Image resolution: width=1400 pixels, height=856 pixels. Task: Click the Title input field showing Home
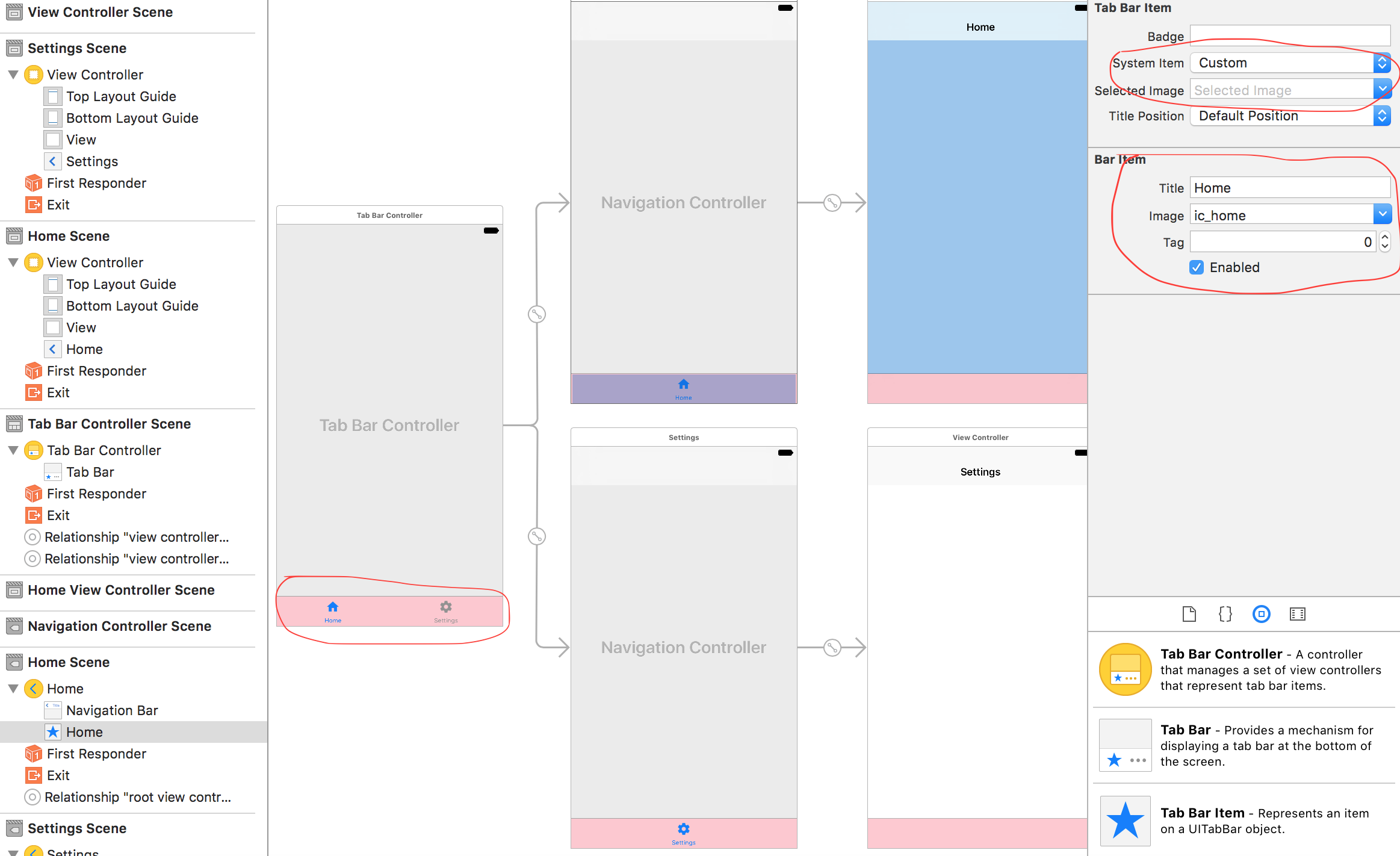(x=1290, y=189)
